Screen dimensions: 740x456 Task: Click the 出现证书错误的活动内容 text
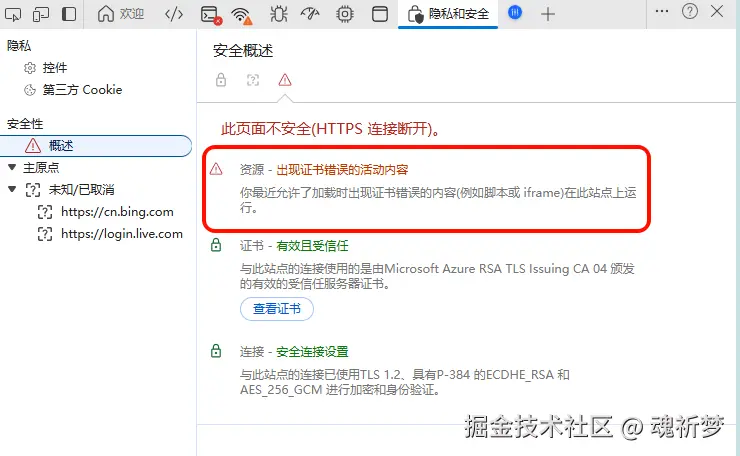(342, 170)
